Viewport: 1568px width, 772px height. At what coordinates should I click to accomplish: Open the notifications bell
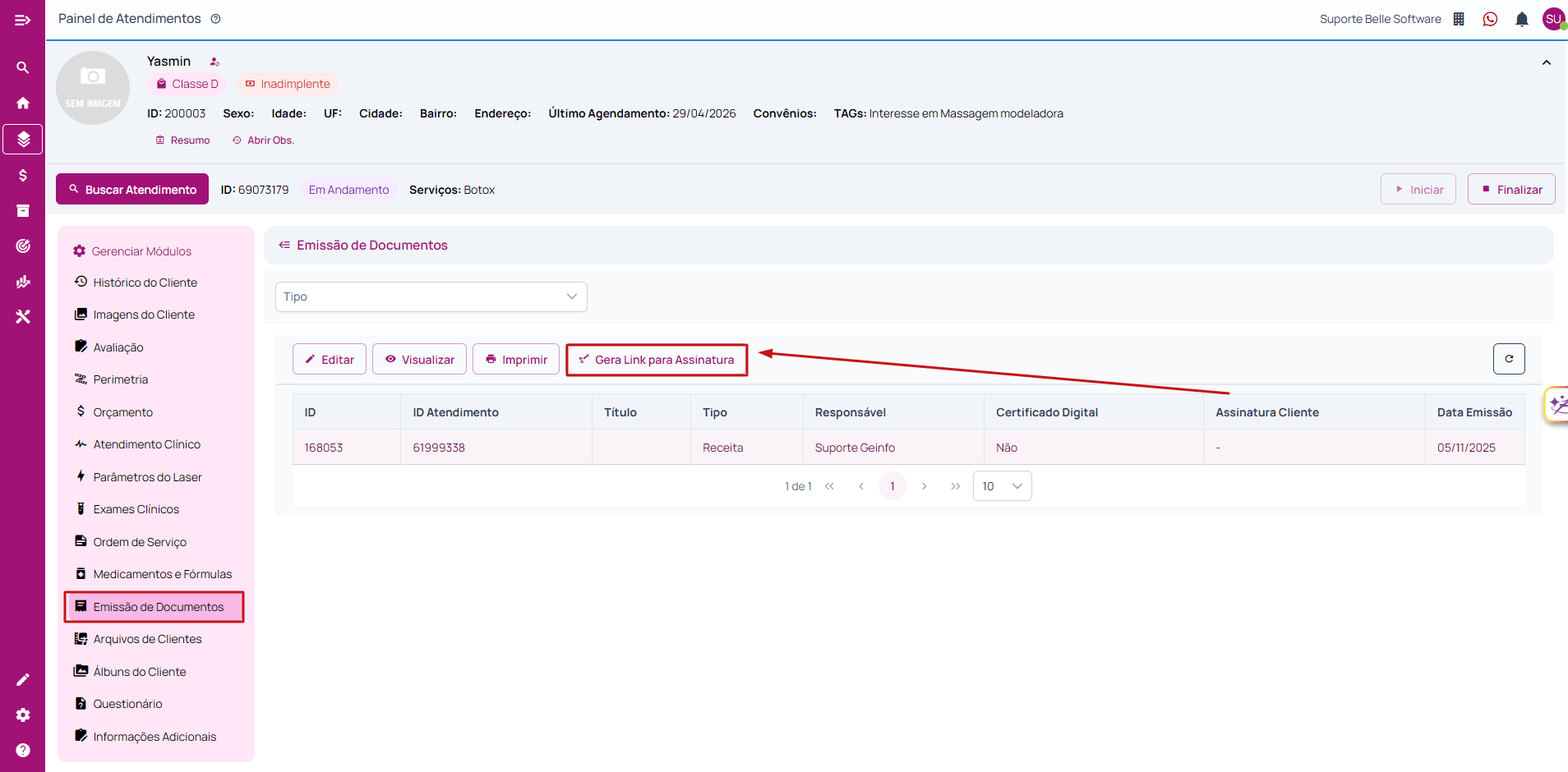pyautogui.click(x=1522, y=19)
